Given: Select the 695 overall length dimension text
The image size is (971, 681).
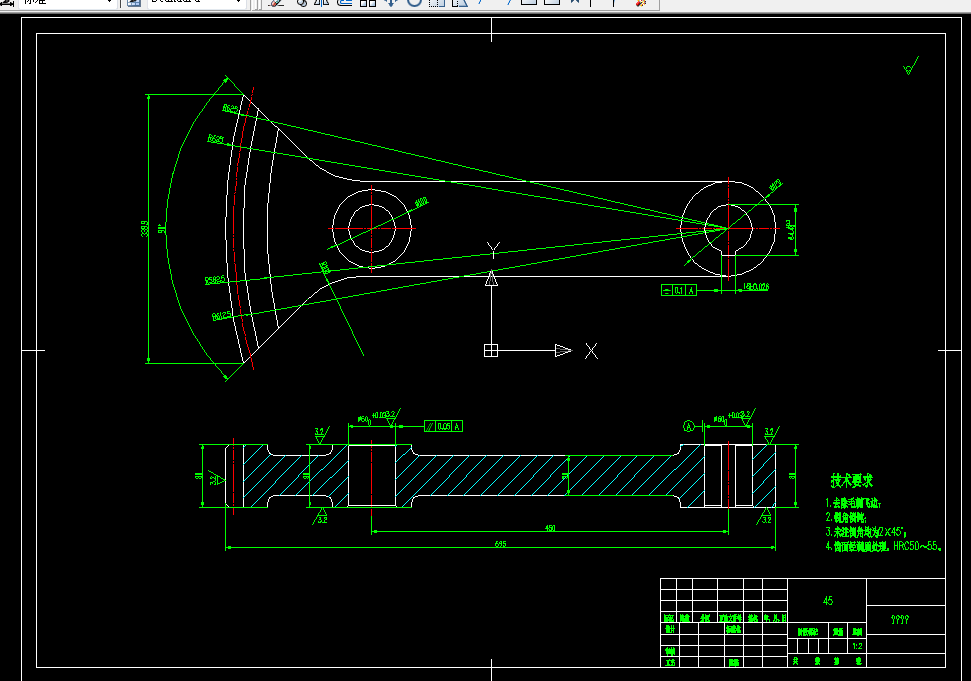Looking at the screenshot, I should [500, 544].
